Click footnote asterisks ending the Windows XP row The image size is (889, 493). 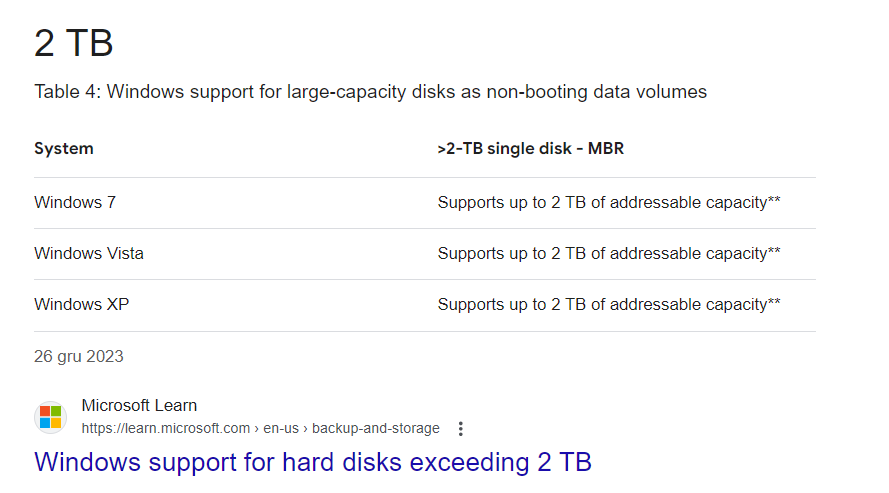(774, 301)
